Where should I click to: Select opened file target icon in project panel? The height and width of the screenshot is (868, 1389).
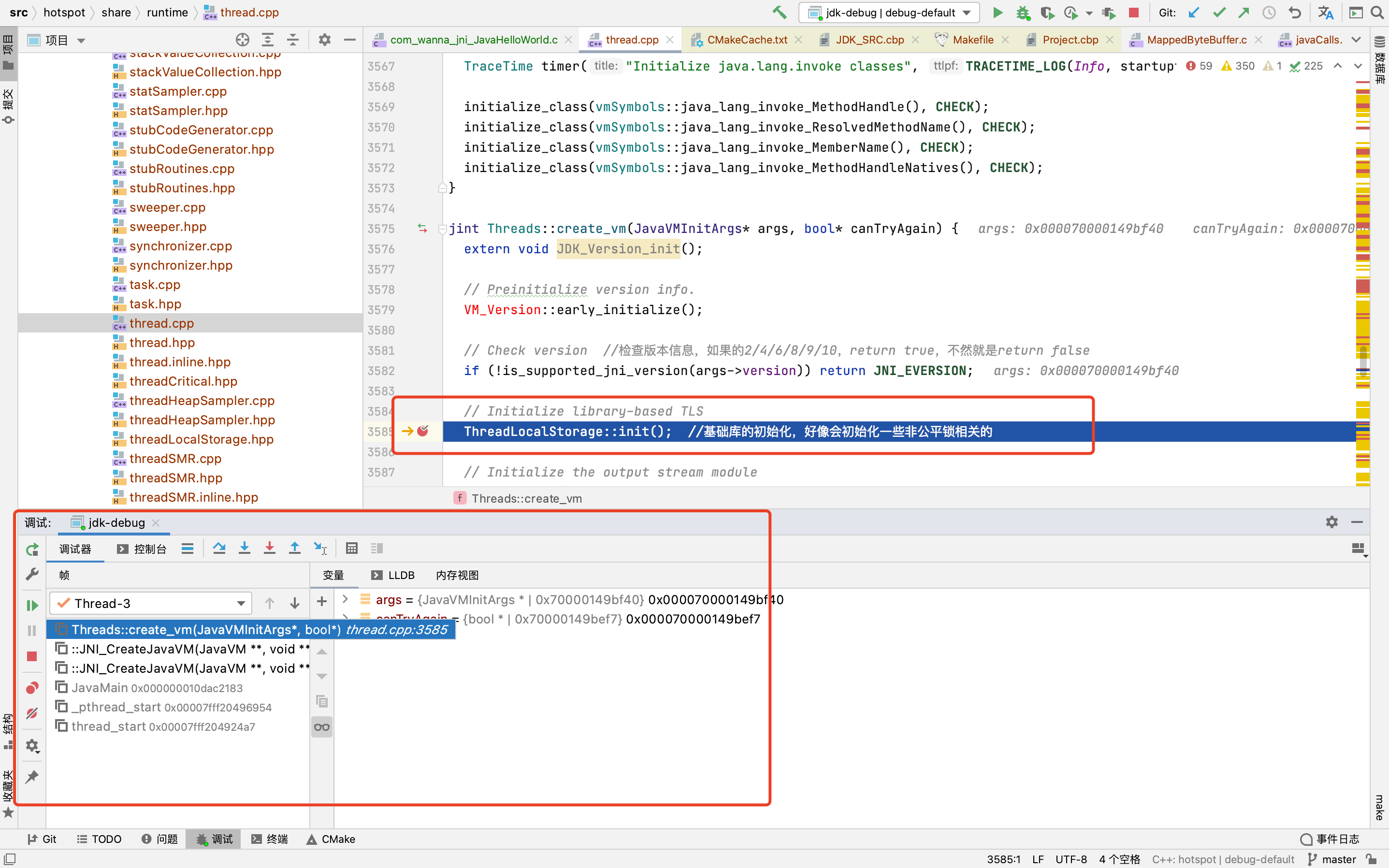(242, 40)
